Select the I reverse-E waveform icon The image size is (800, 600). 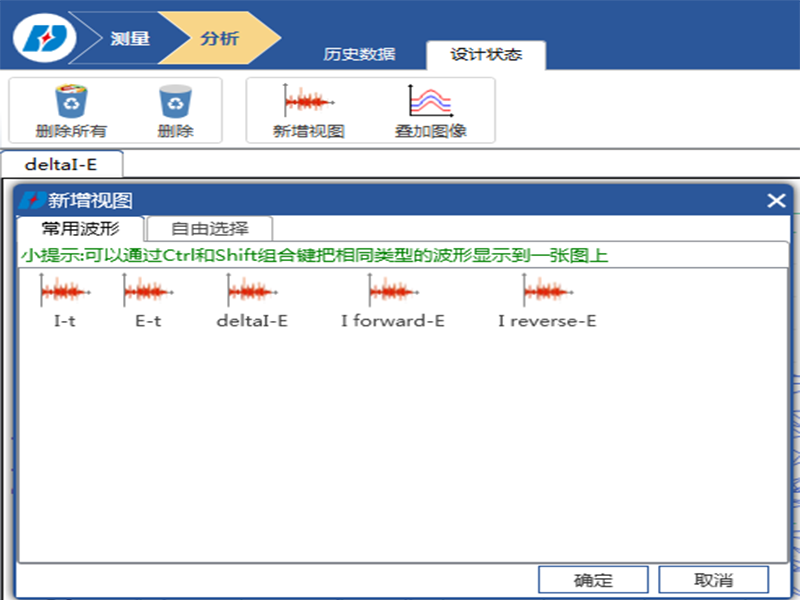tap(547, 291)
